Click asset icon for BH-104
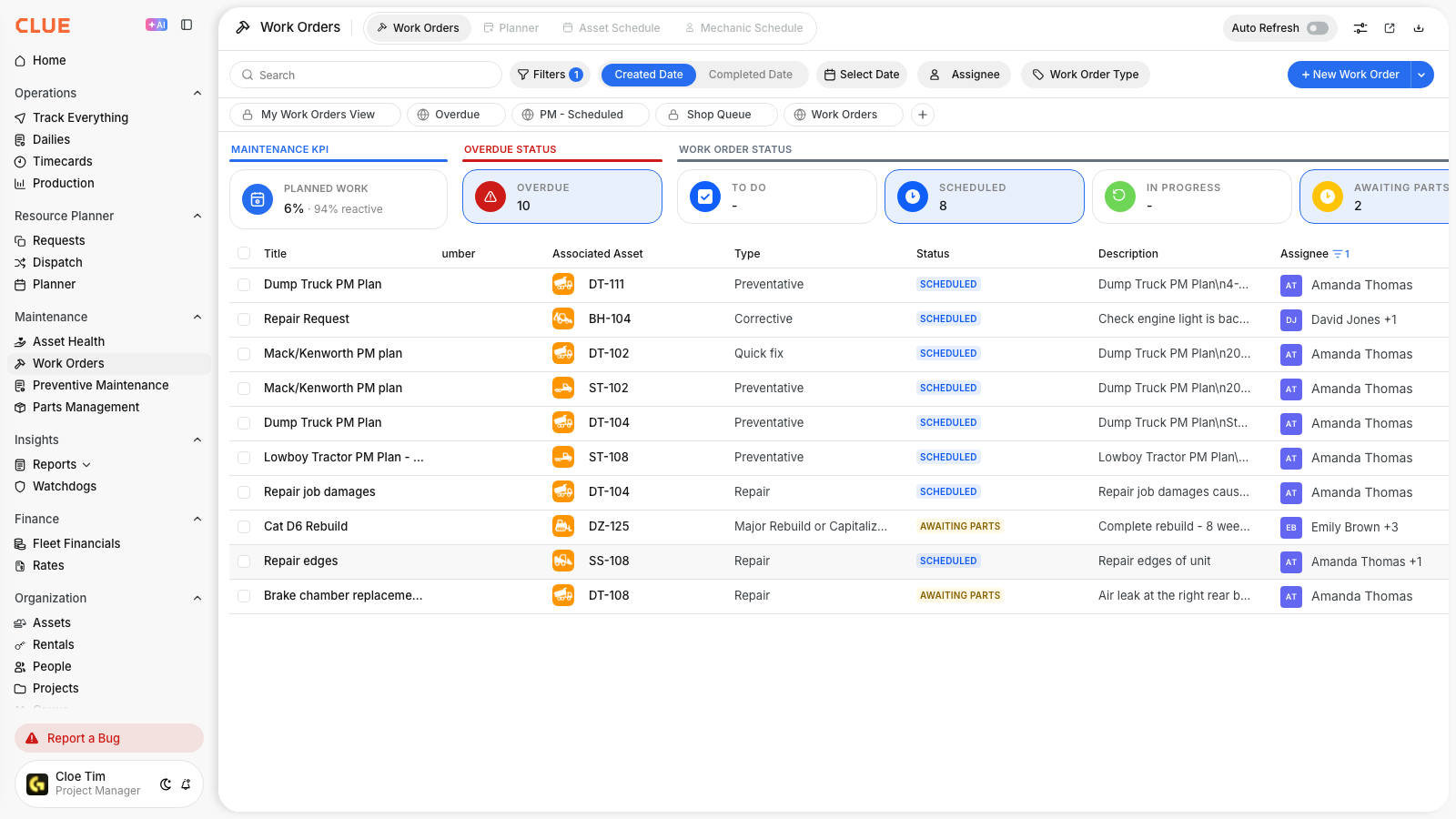This screenshot has width=1456, height=819. point(563,319)
